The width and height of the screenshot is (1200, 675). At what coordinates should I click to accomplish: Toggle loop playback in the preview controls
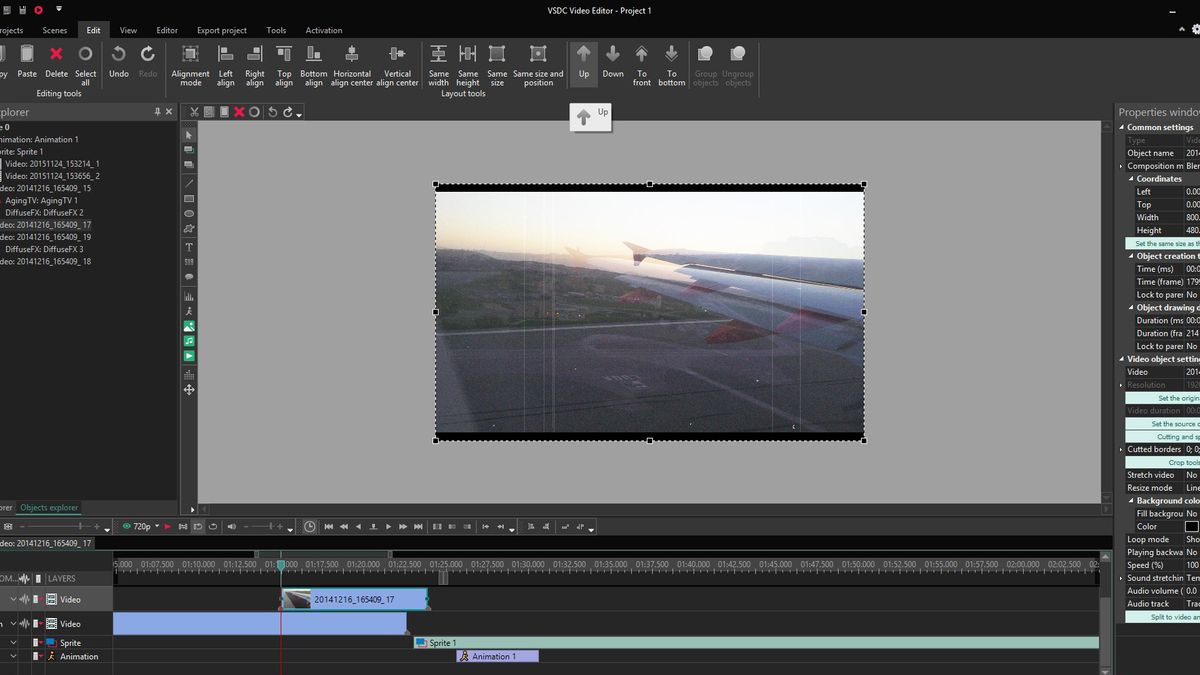coord(213,526)
